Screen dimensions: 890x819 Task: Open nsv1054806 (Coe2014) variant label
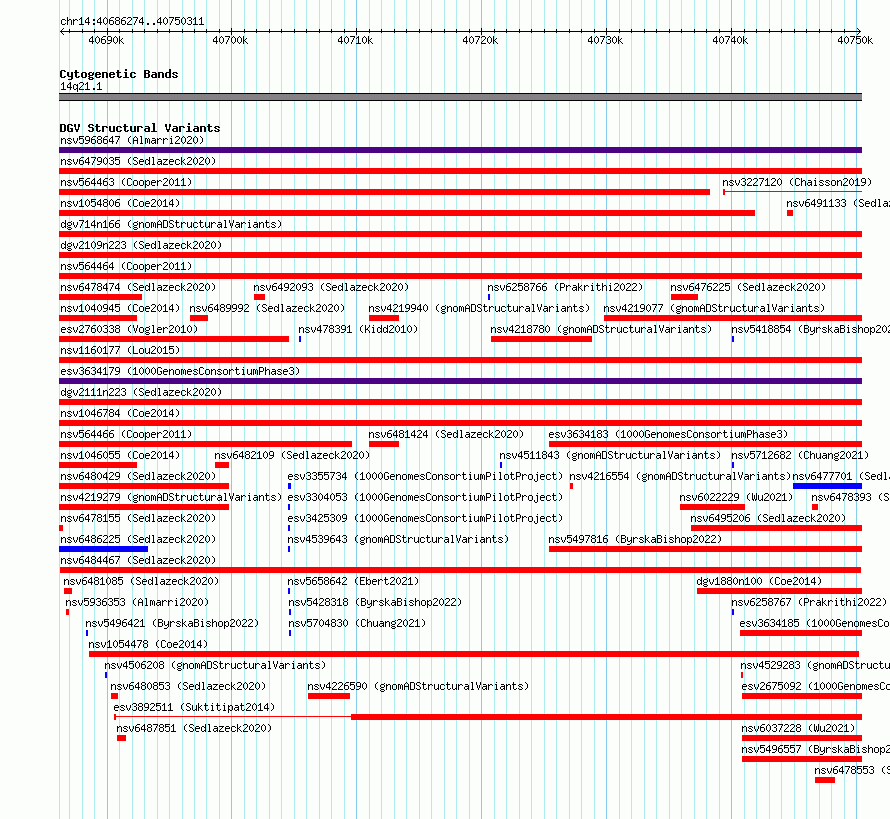[120, 203]
